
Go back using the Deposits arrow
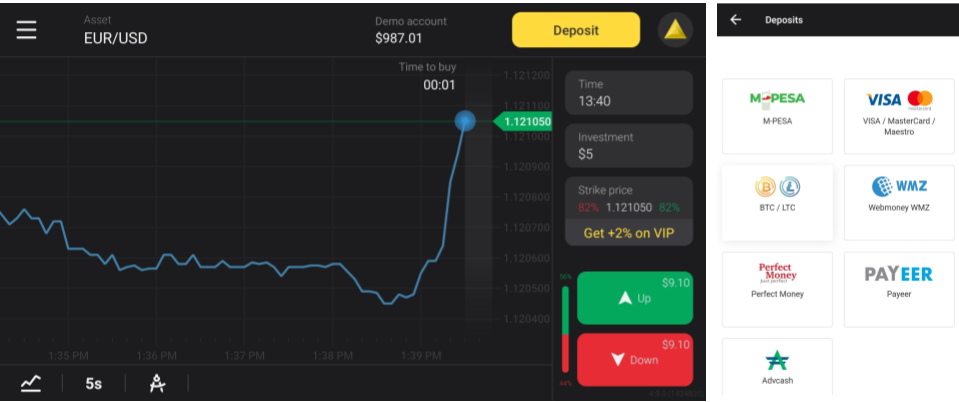pyautogui.click(x=736, y=20)
